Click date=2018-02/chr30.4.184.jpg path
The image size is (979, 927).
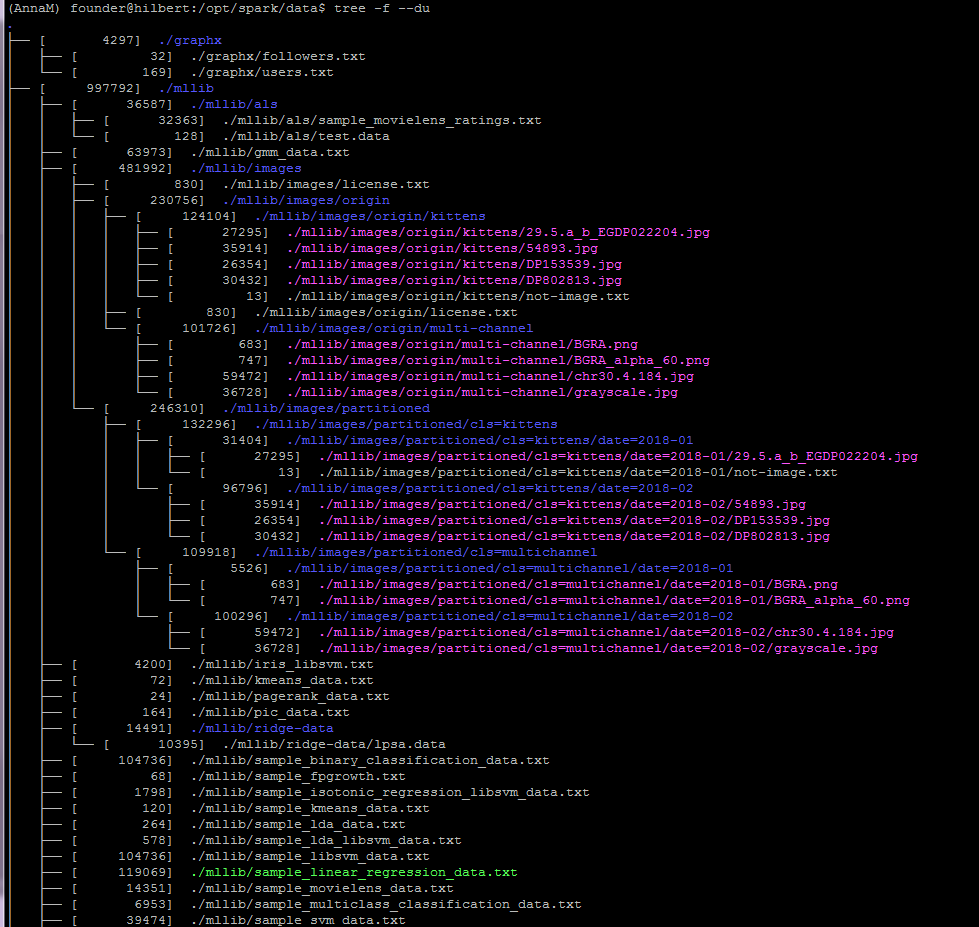click(606, 632)
